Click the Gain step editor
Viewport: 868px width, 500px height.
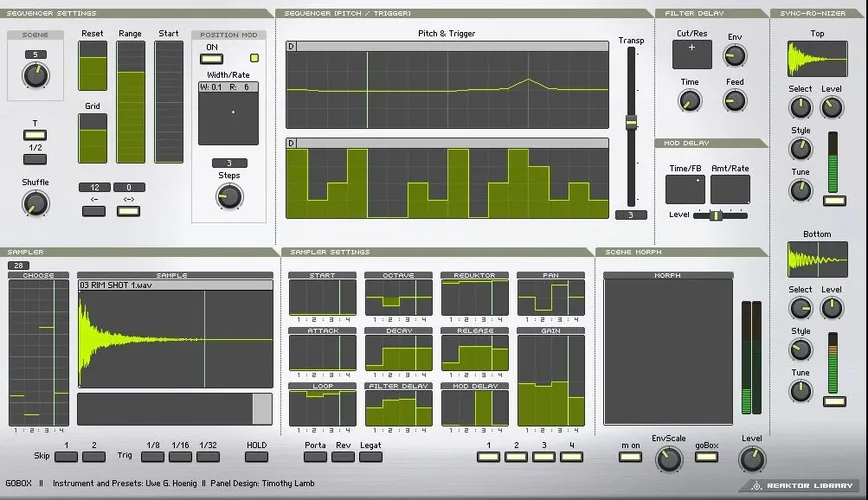pos(550,380)
